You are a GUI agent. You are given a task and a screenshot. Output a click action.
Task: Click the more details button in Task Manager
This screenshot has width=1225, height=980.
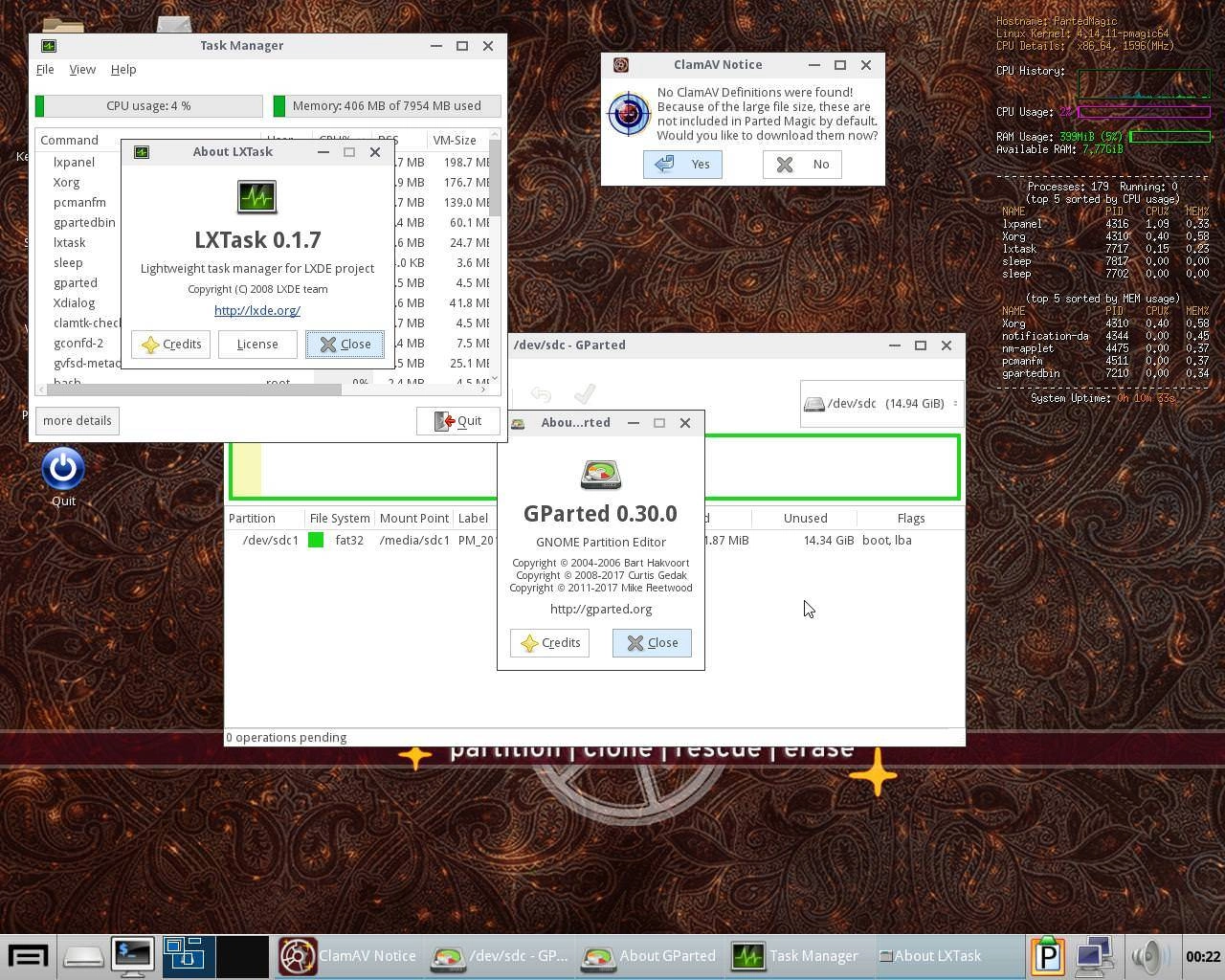77,421
